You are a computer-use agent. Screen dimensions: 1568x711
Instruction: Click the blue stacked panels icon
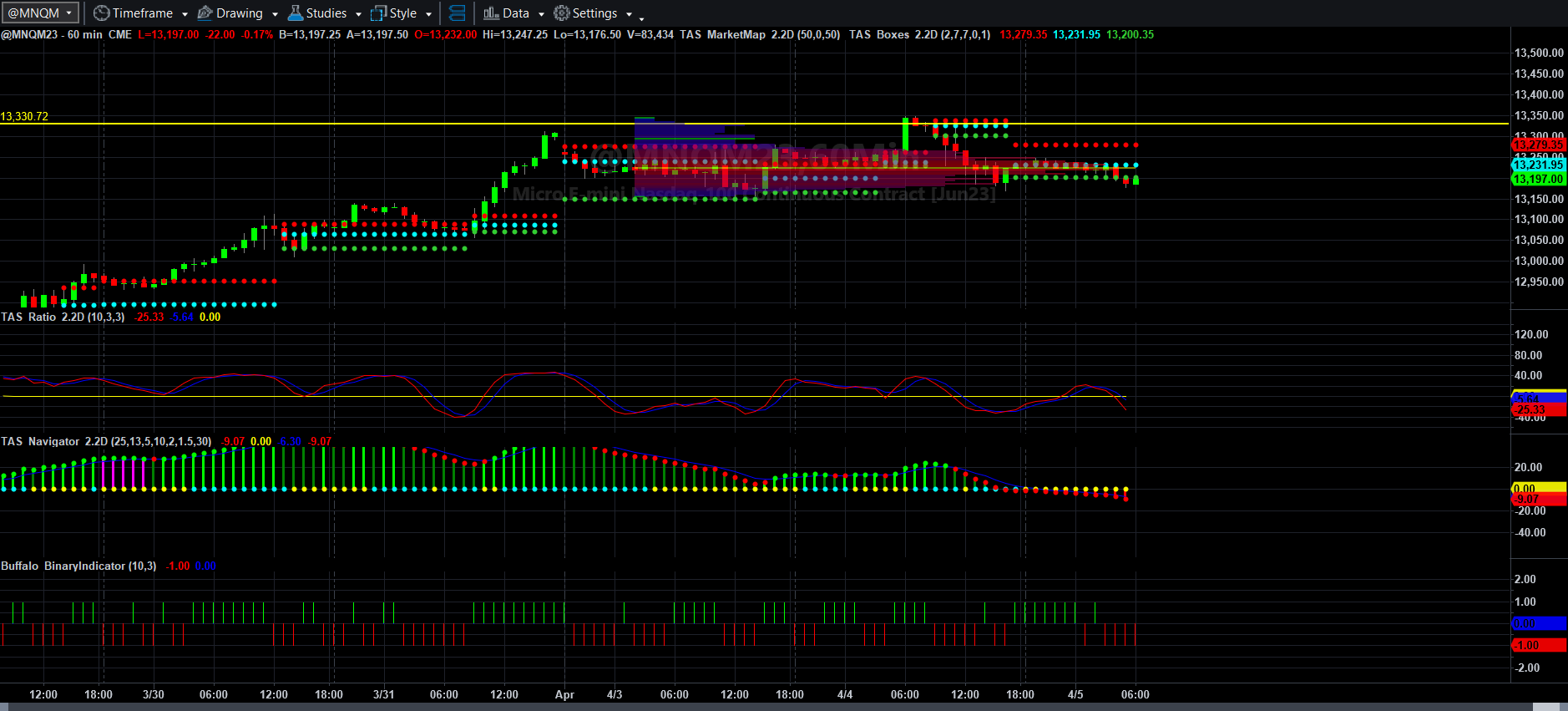pos(458,13)
